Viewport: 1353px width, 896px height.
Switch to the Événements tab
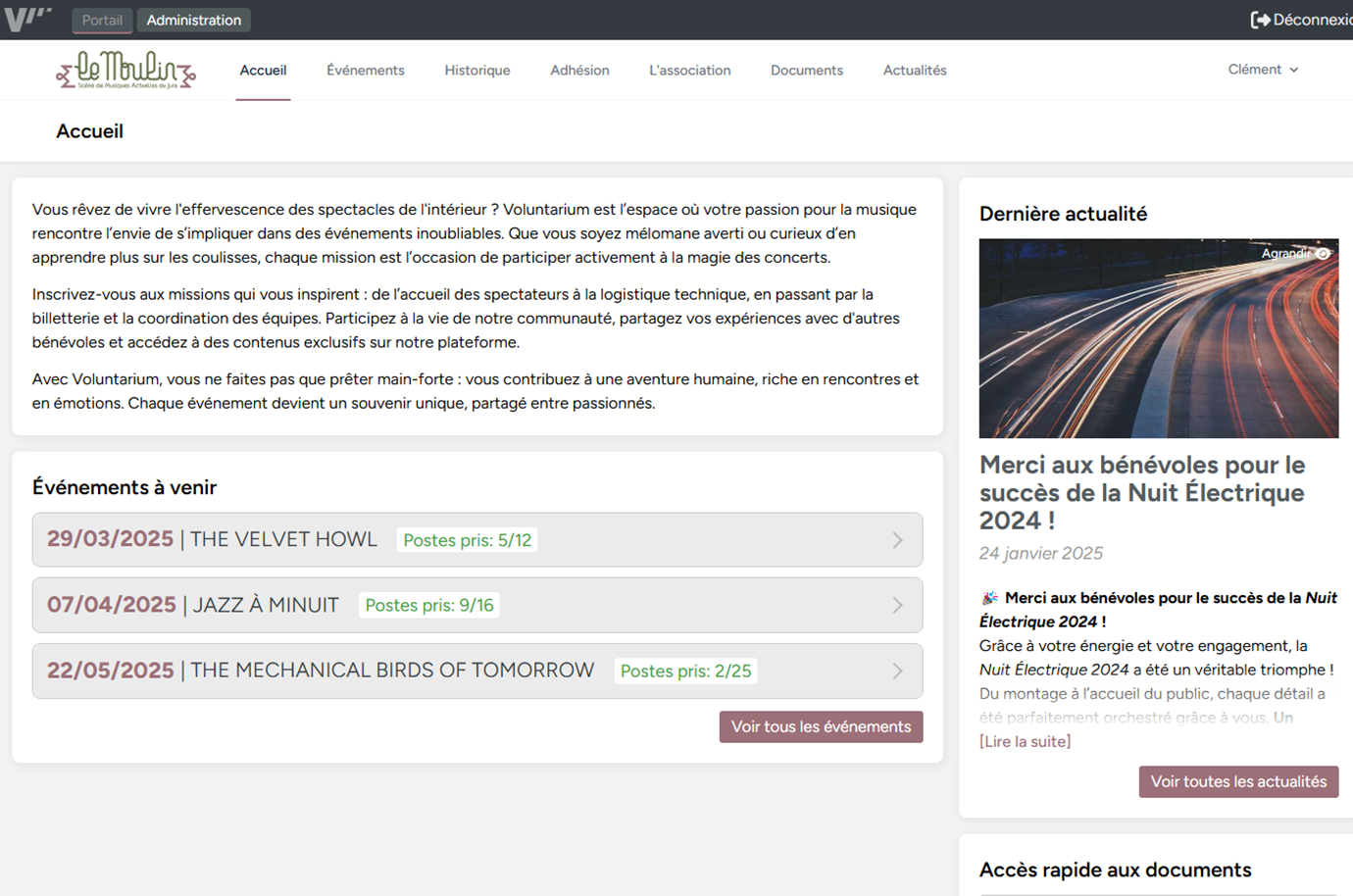[366, 70]
